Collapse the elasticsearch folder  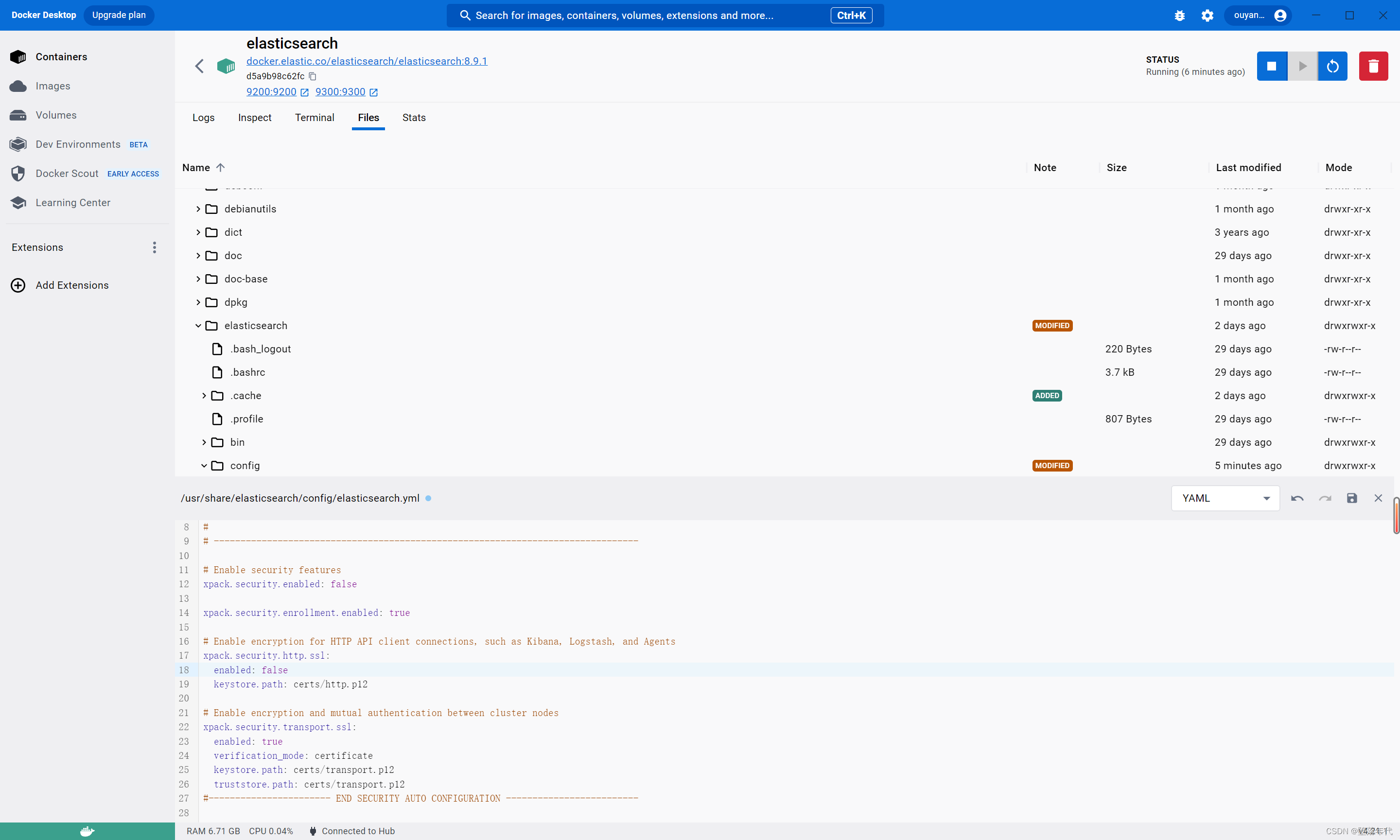tap(198, 326)
